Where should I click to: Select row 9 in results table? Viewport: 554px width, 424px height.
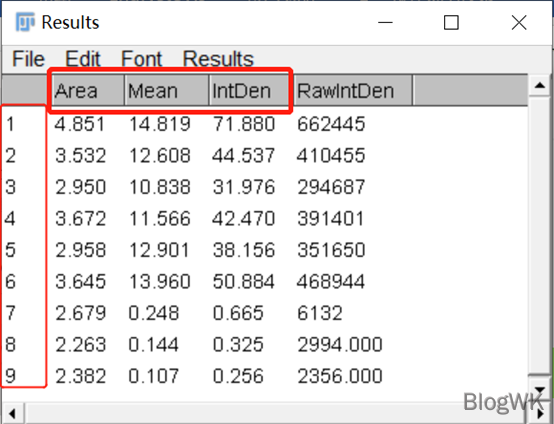click(x=265, y=376)
